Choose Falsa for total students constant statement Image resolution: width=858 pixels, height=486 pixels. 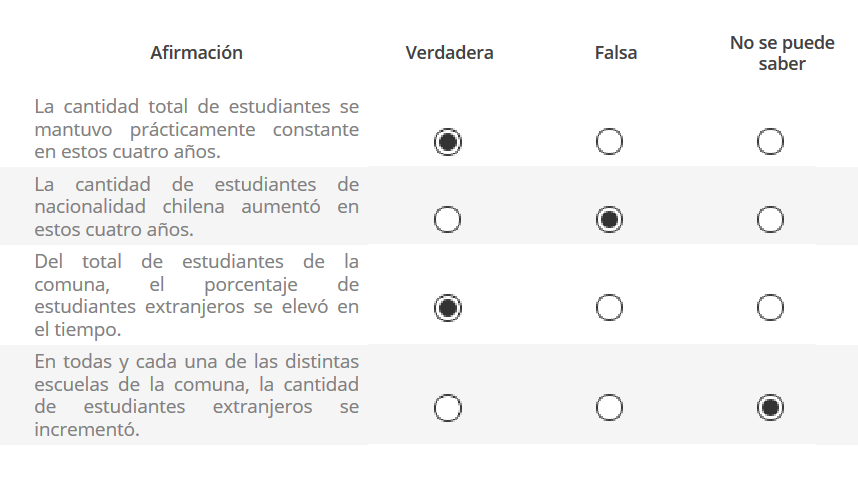[x=609, y=142]
